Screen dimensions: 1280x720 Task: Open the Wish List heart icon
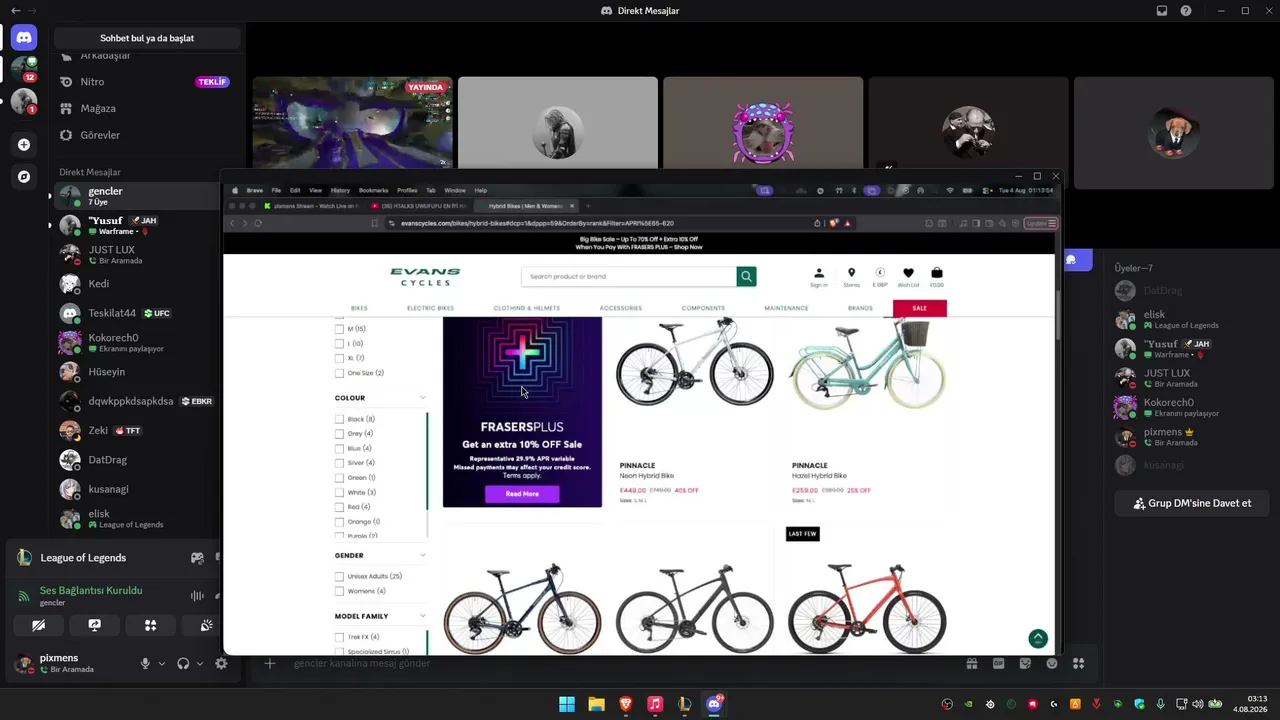tap(908, 277)
